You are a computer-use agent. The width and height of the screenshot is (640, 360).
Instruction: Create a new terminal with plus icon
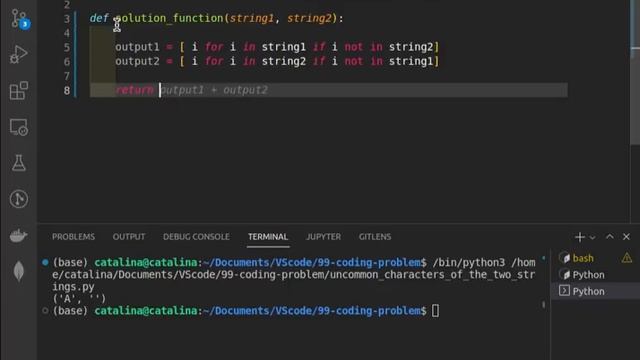(x=580, y=237)
